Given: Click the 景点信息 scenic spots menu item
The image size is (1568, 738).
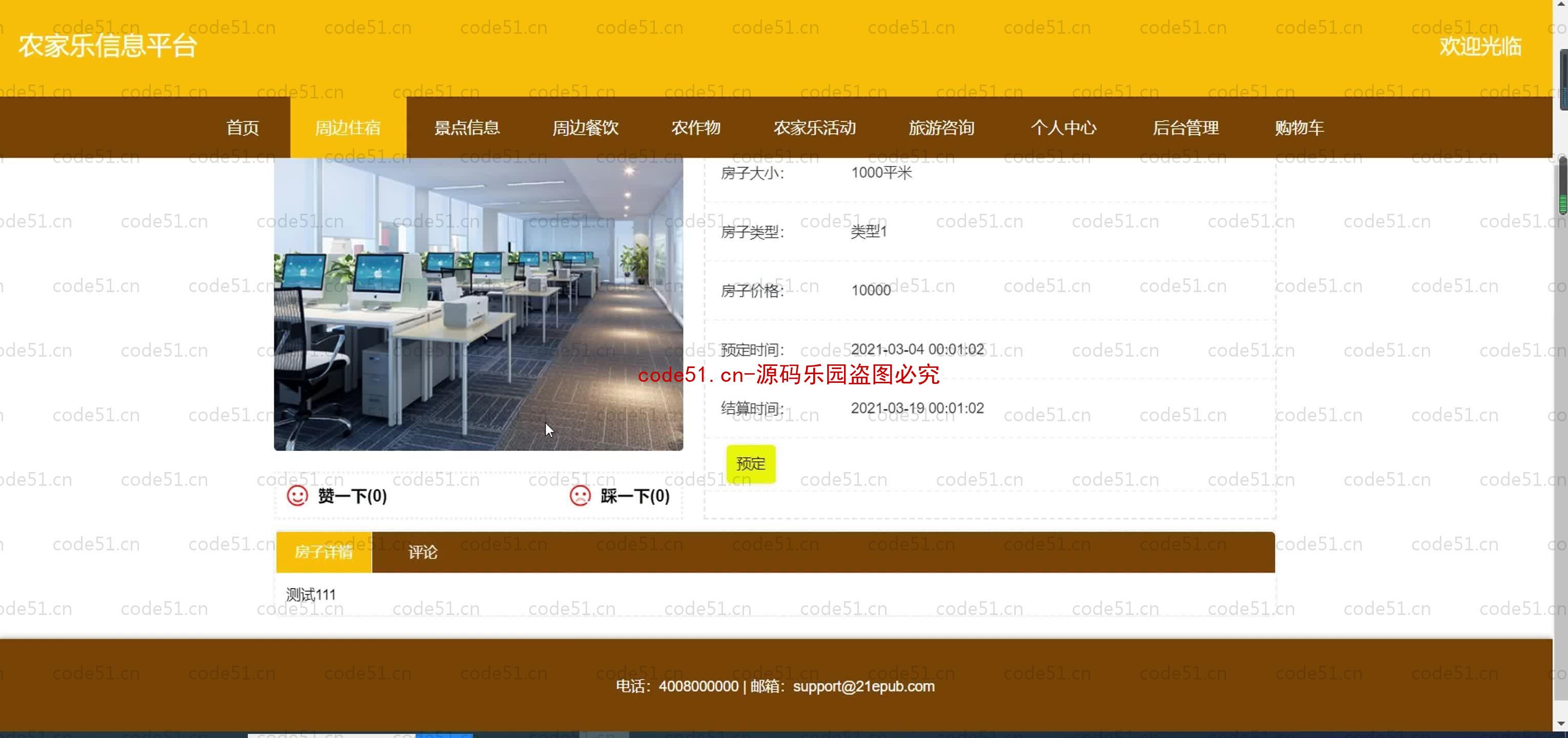Looking at the screenshot, I should pyautogui.click(x=466, y=127).
